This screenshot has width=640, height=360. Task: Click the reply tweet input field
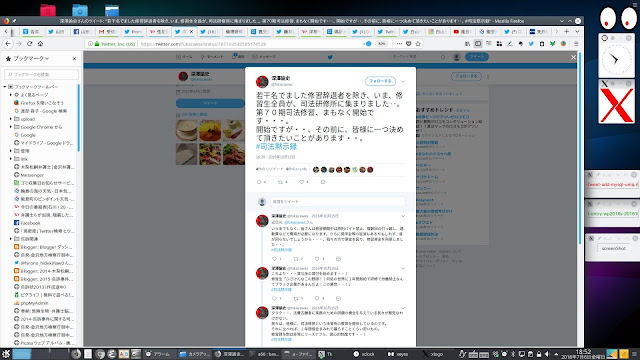coord(338,202)
